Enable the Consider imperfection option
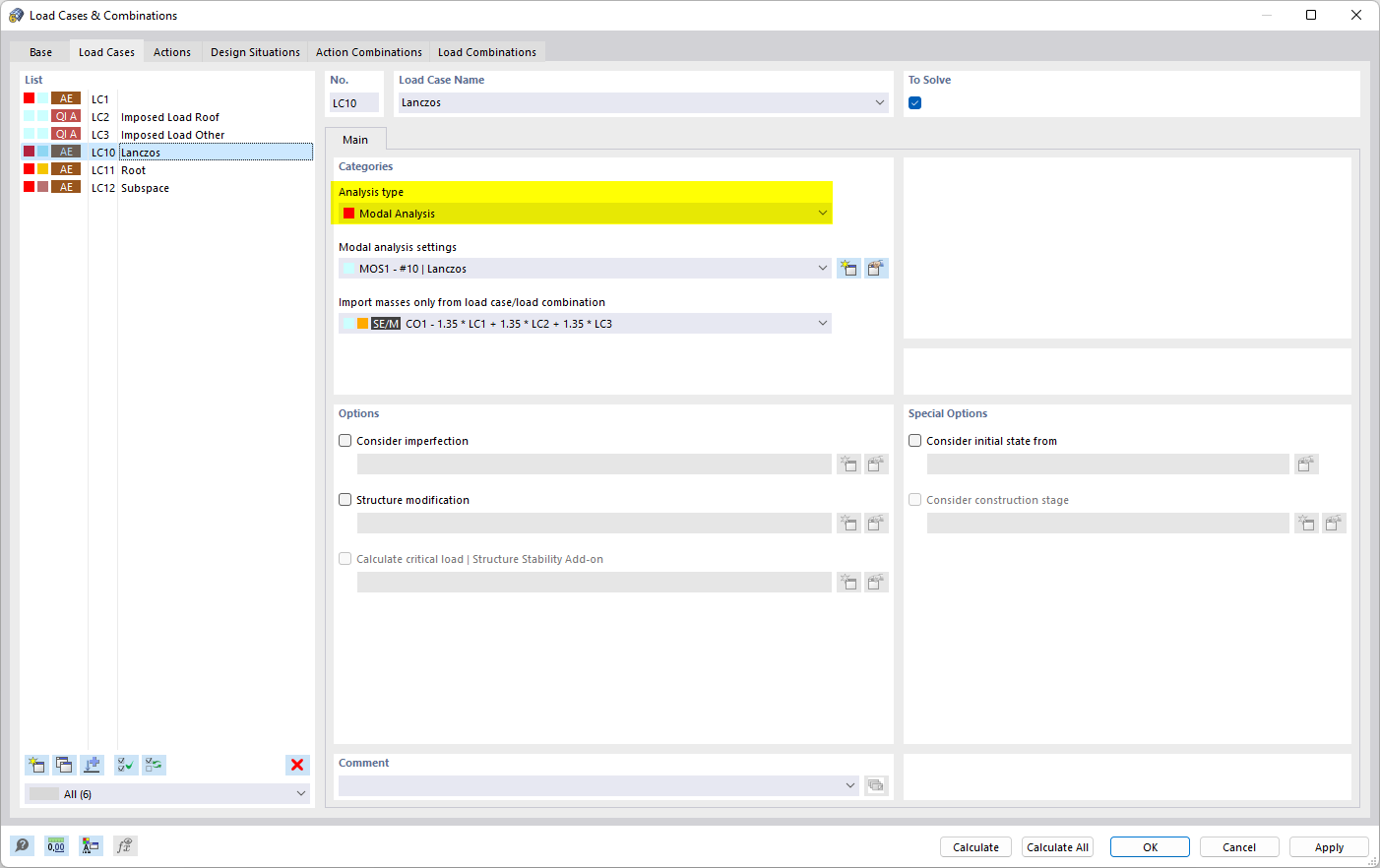The image size is (1380, 868). (345, 440)
